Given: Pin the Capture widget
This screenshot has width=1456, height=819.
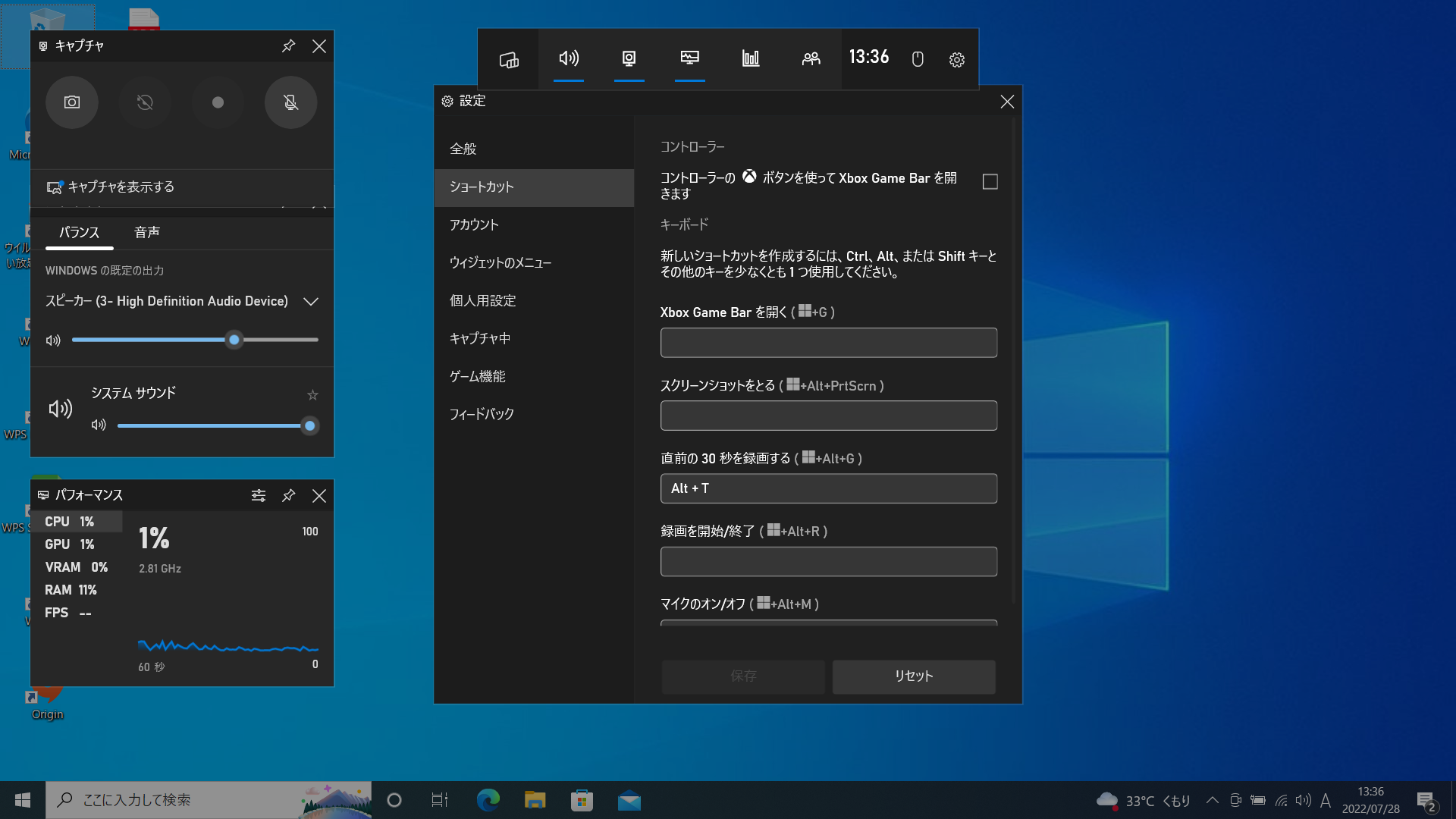Looking at the screenshot, I should tap(288, 46).
